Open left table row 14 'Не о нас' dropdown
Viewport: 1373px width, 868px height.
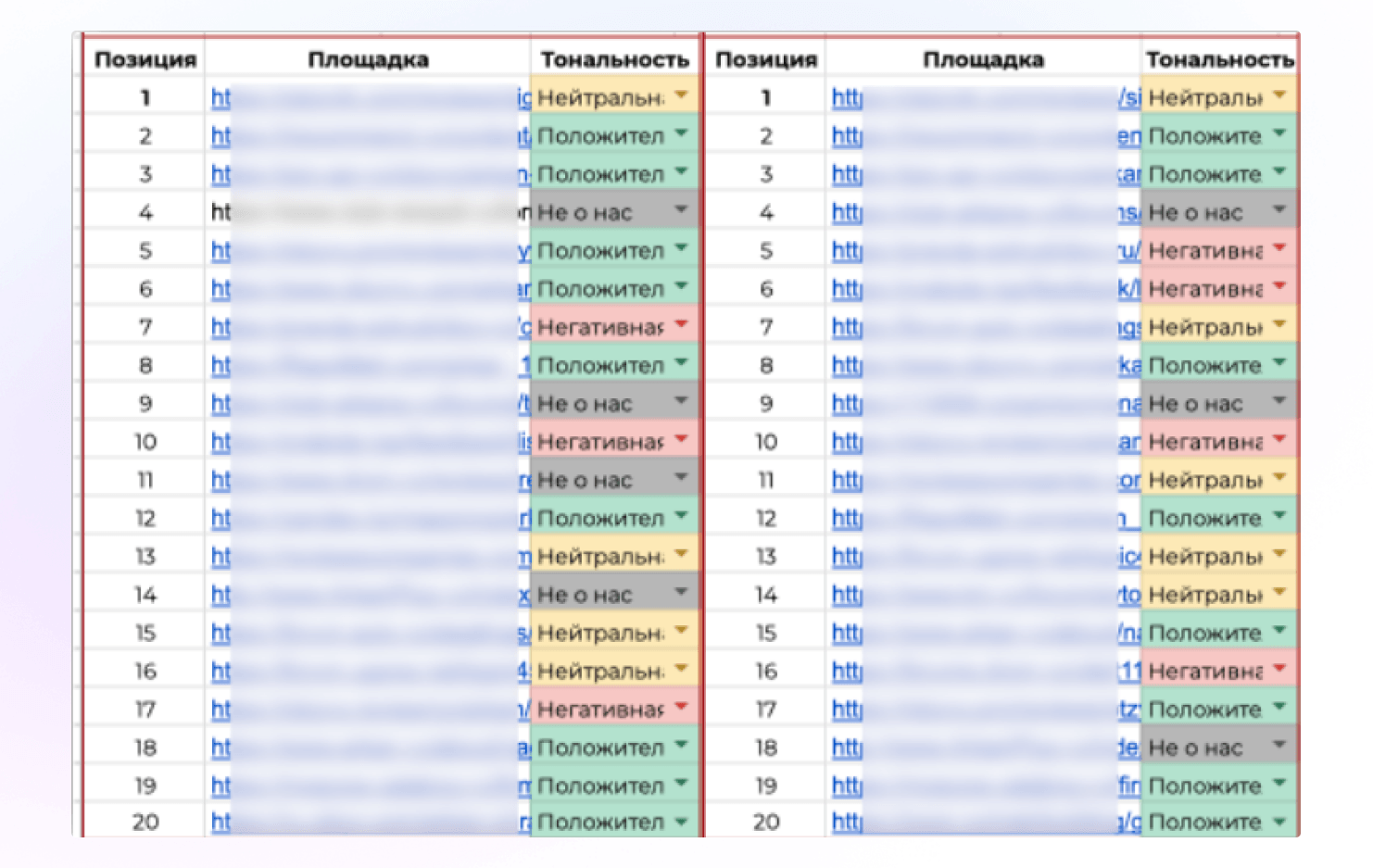coord(682,592)
